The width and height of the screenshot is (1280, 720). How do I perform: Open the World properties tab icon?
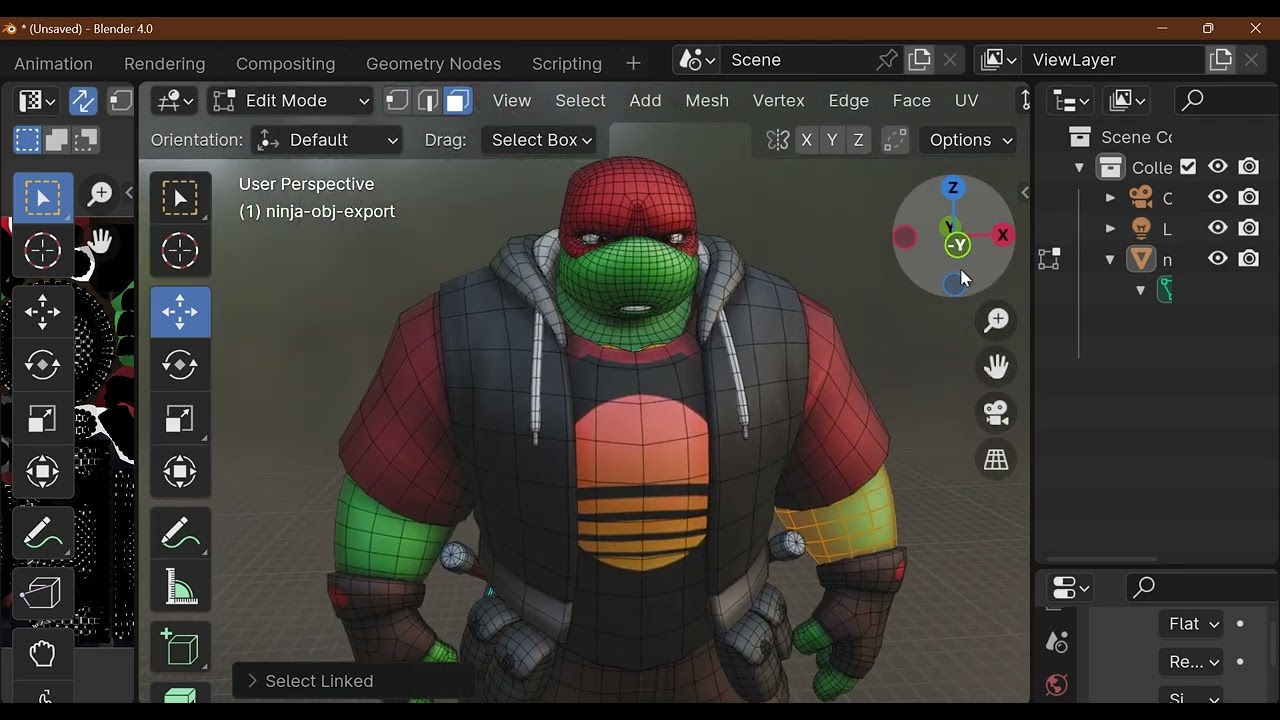pyautogui.click(x=1057, y=685)
